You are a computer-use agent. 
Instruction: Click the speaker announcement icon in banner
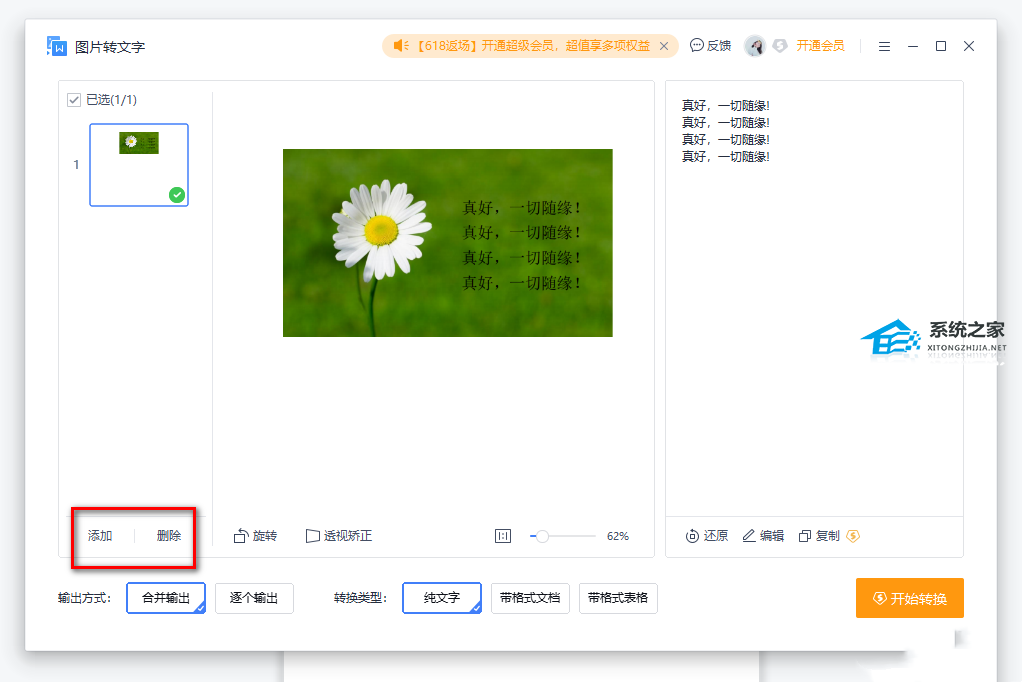click(x=401, y=46)
